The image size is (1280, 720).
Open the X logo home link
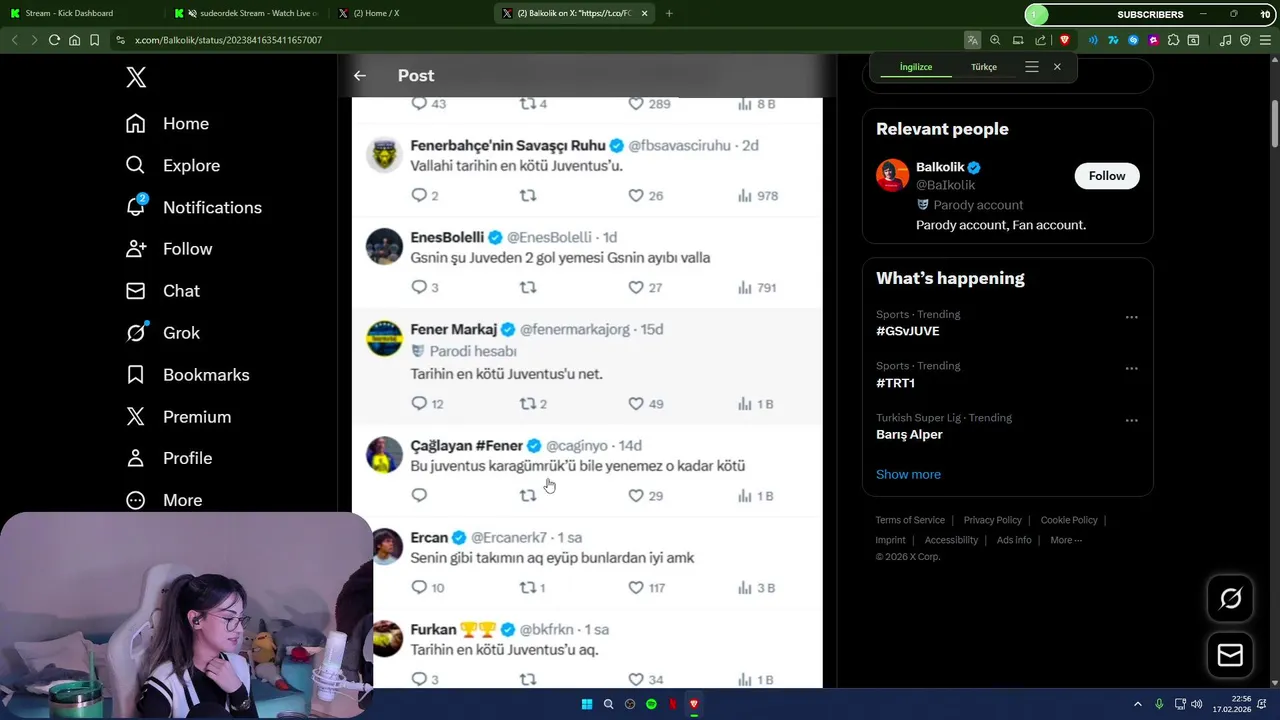point(136,77)
